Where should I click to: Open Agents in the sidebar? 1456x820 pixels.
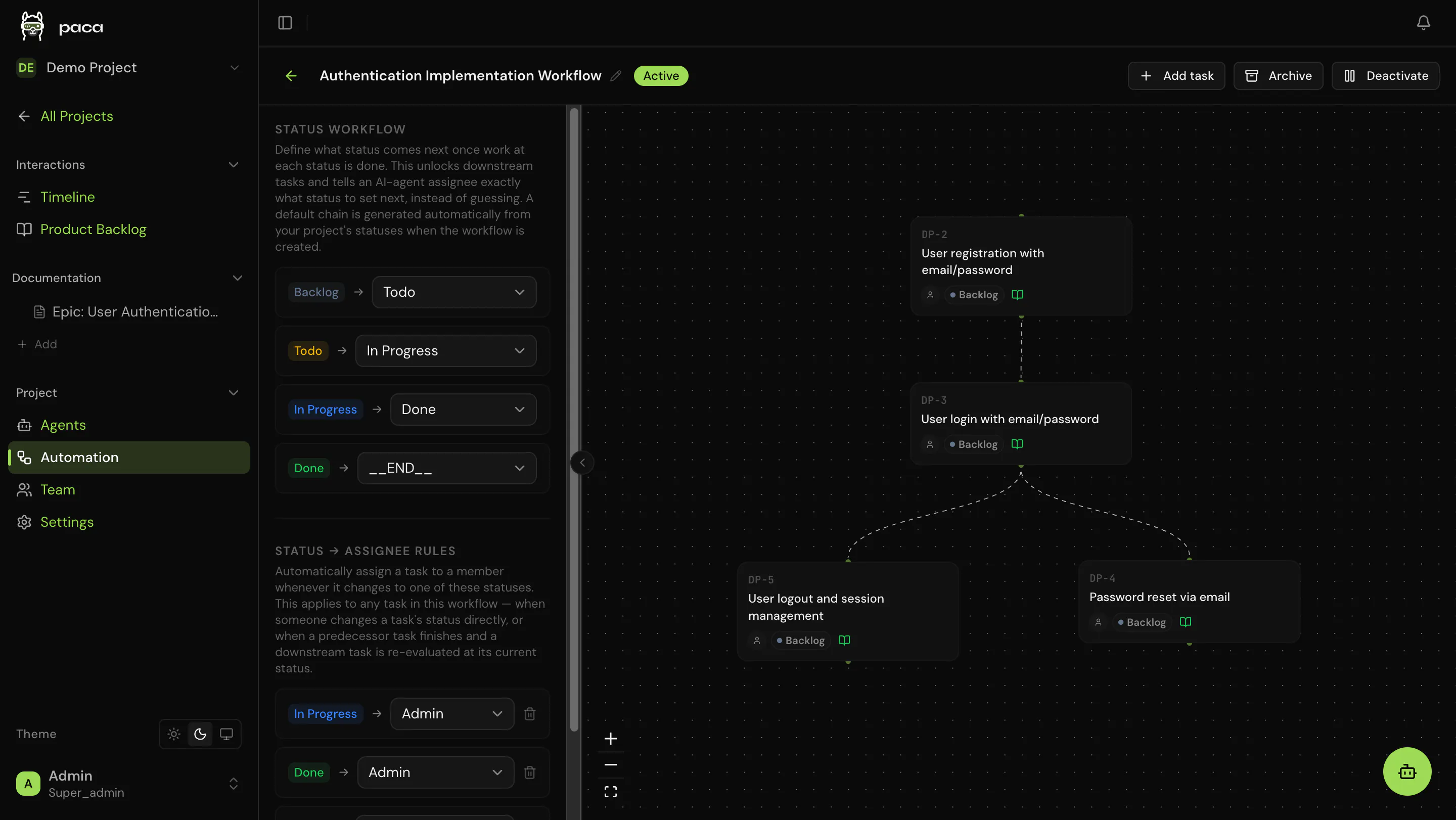[129, 426]
